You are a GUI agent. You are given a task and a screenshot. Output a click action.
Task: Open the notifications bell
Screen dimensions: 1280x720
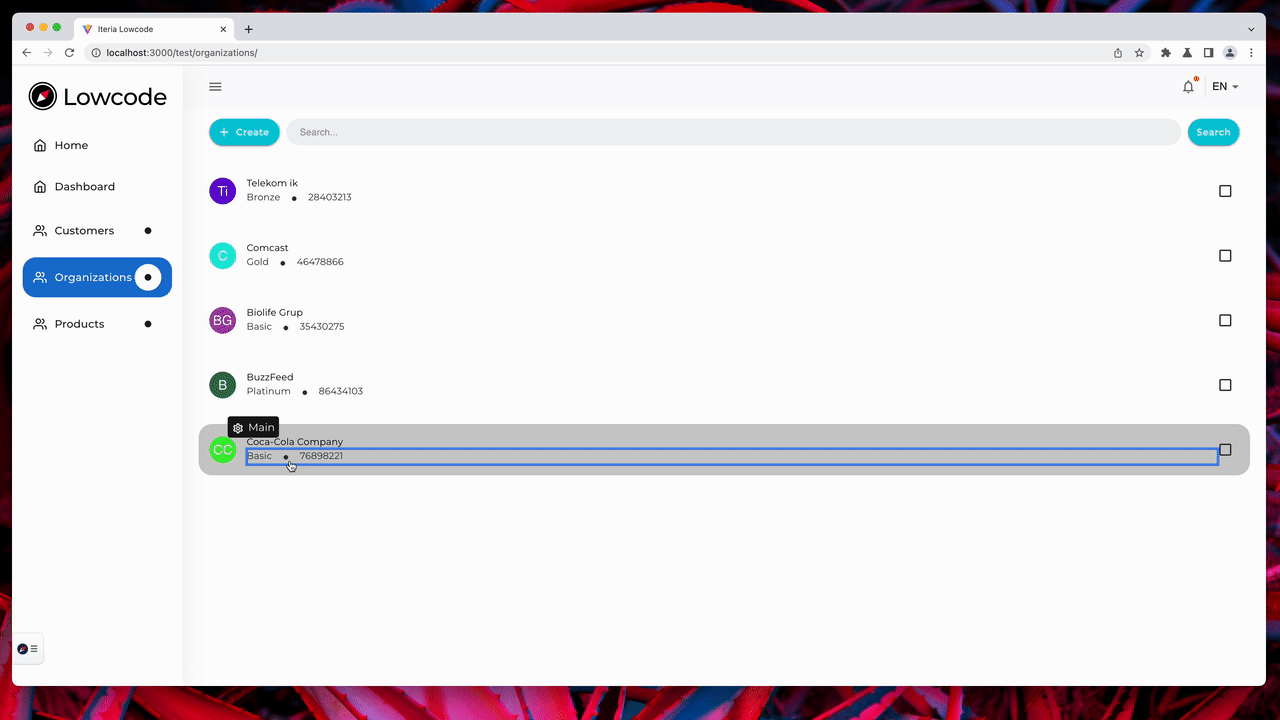click(1188, 87)
